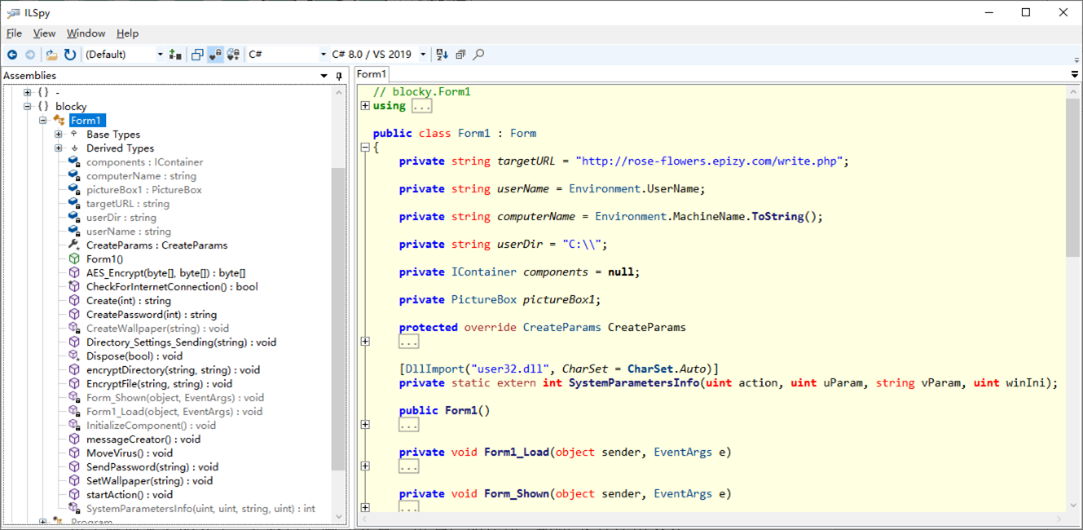Open an assembly with the folder icon
The image size is (1083, 530).
(52, 54)
